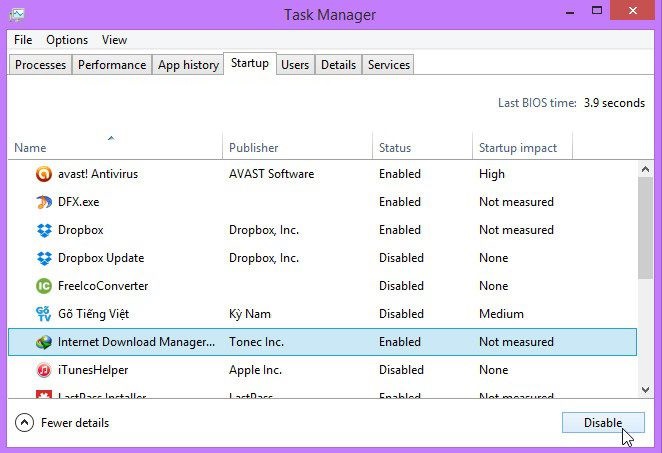Click the Gõ Tiếng Việt icon
Screen dimensions: 662x453
point(44,314)
